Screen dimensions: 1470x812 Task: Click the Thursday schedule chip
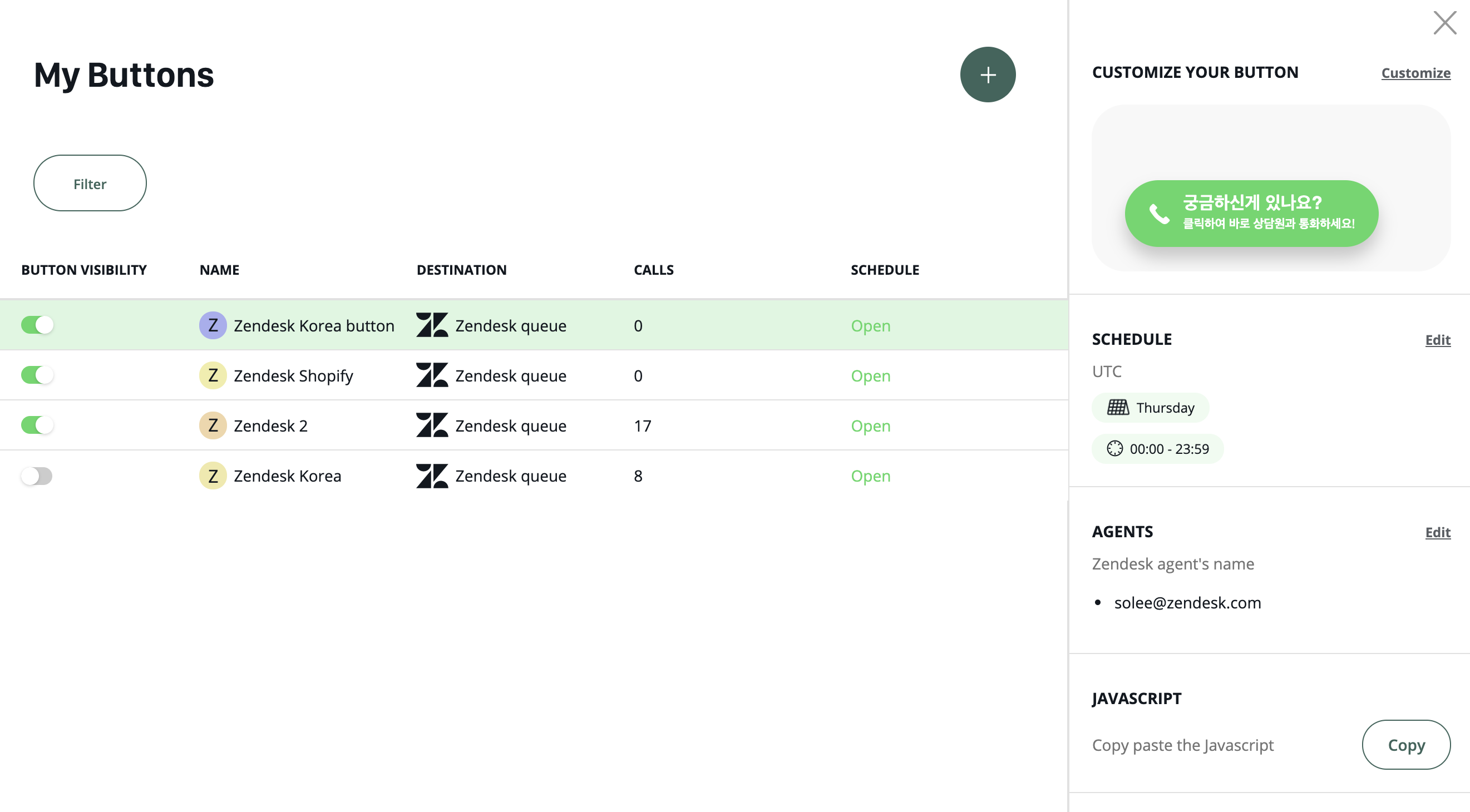point(1150,408)
